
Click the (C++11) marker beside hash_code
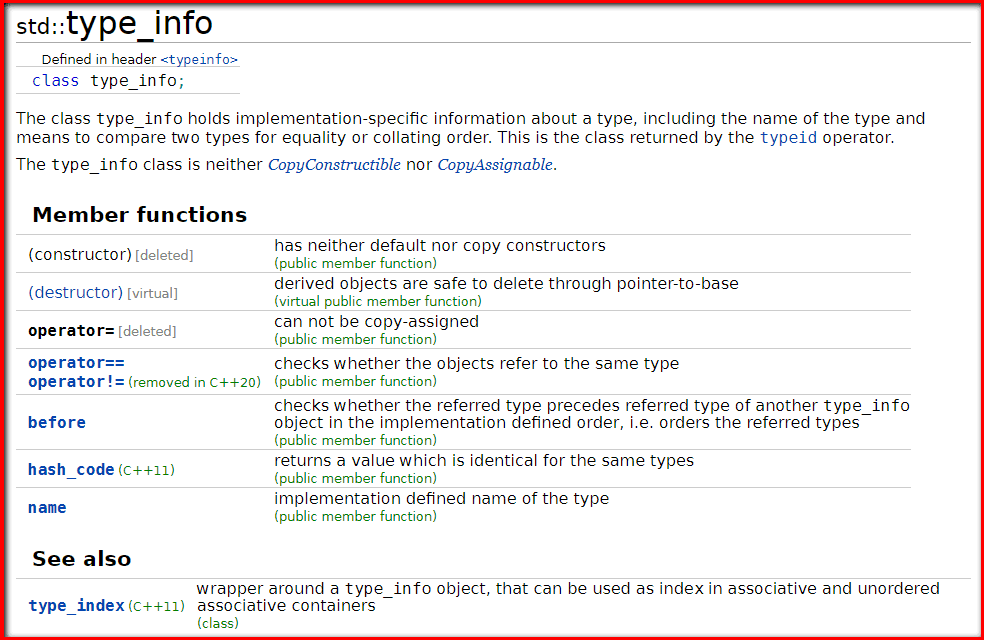(x=144, y=469)
